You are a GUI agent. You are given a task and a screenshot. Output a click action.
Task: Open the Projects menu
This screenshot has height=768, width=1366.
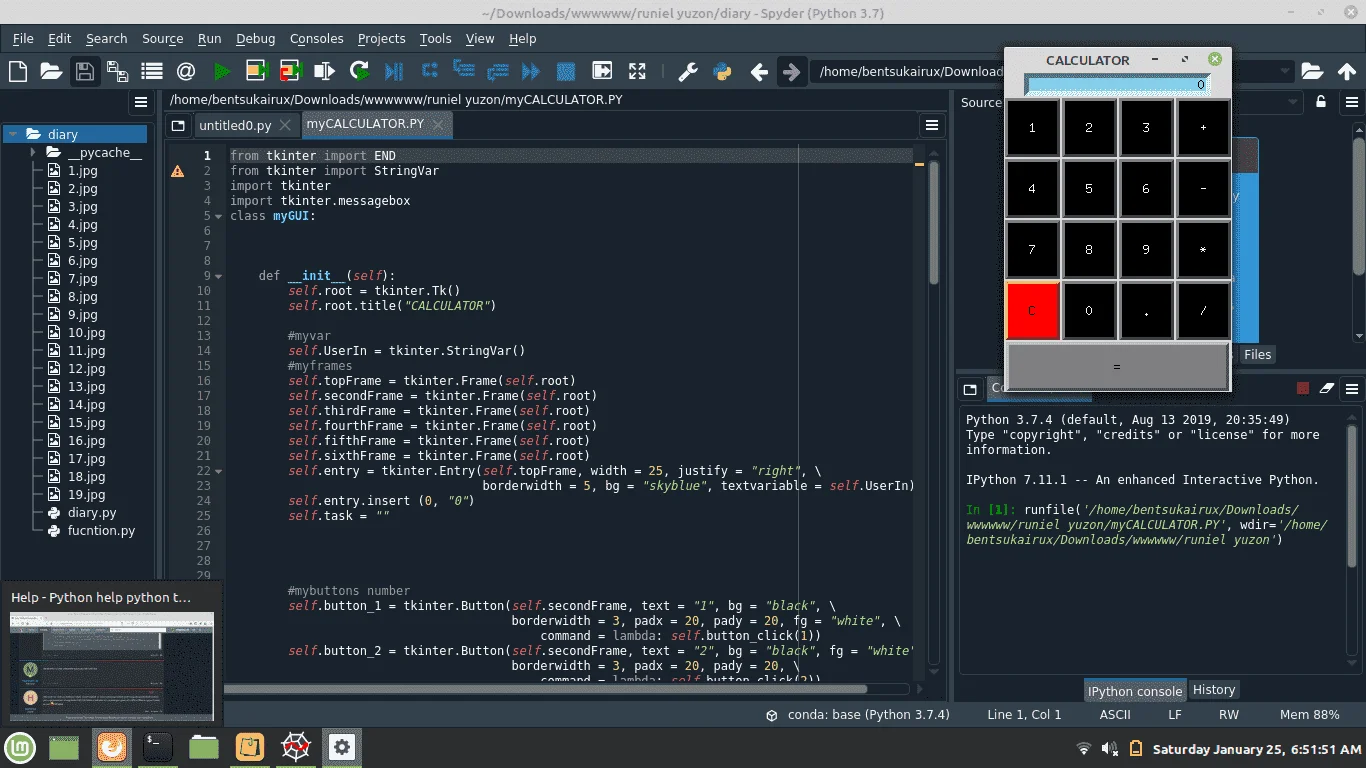(x=381, y=38)
